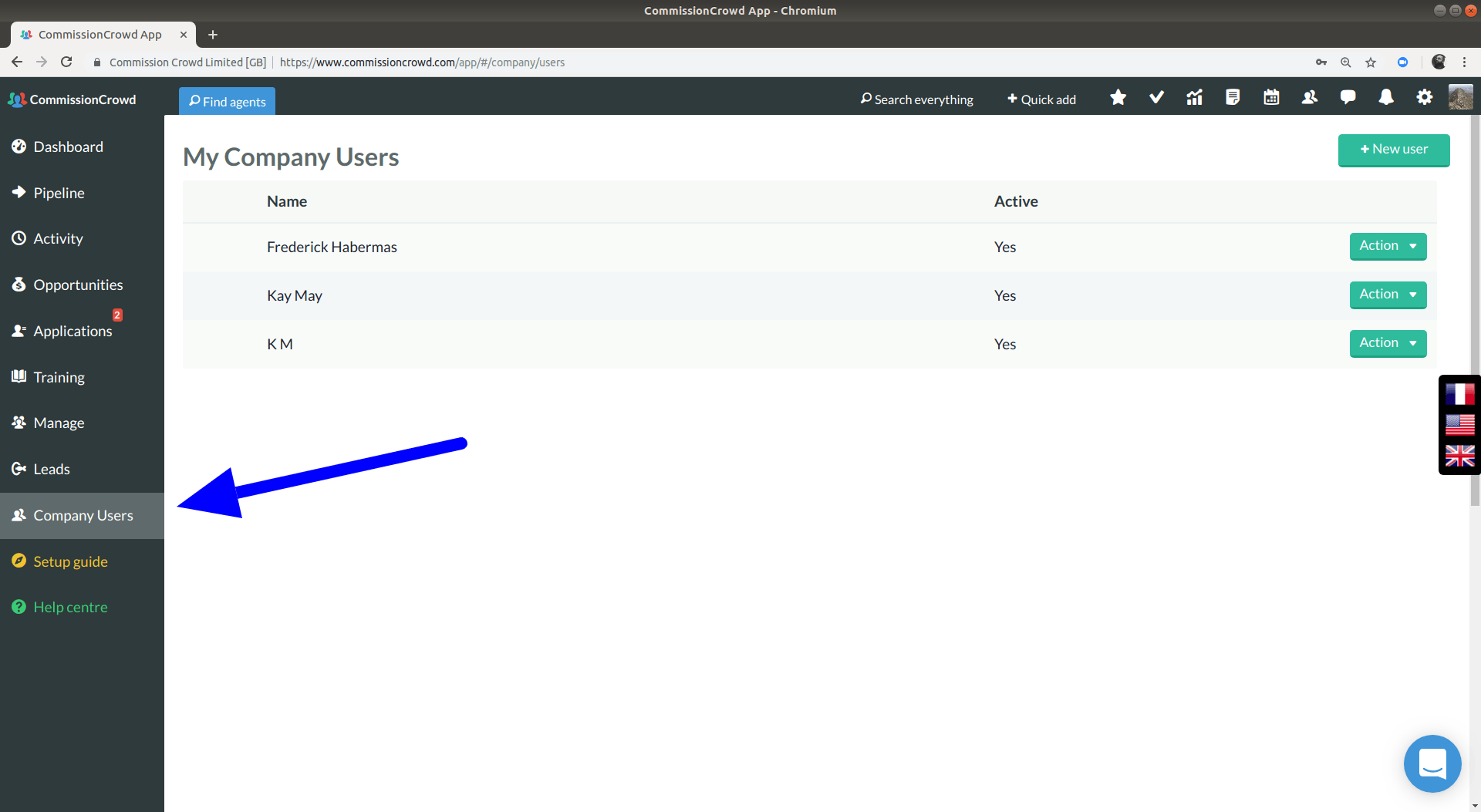This screenshot has height=812, width=1481.
Task: Click the New user button
Action: pyautogui.click(x=1393, y=150)
